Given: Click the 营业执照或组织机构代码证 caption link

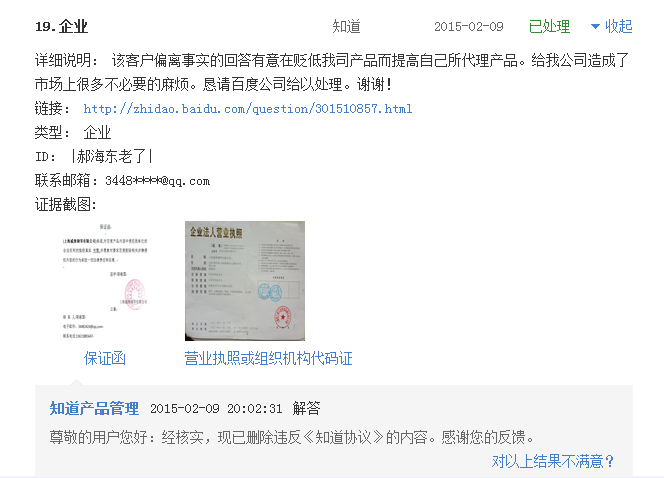Looking at the screenshot, I should pos(268,358).
